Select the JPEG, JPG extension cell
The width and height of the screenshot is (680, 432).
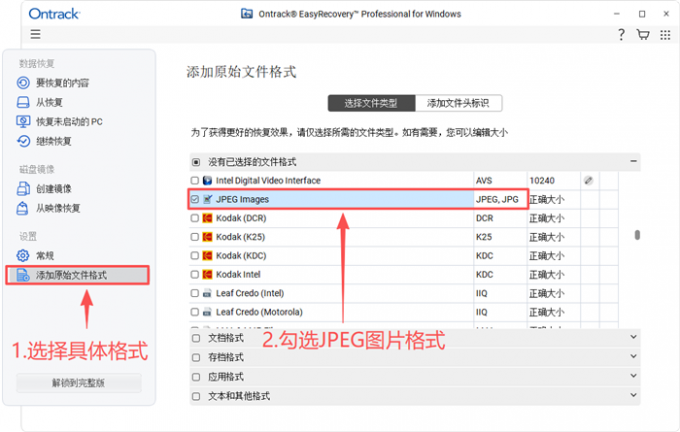click(x=500, y=200)
